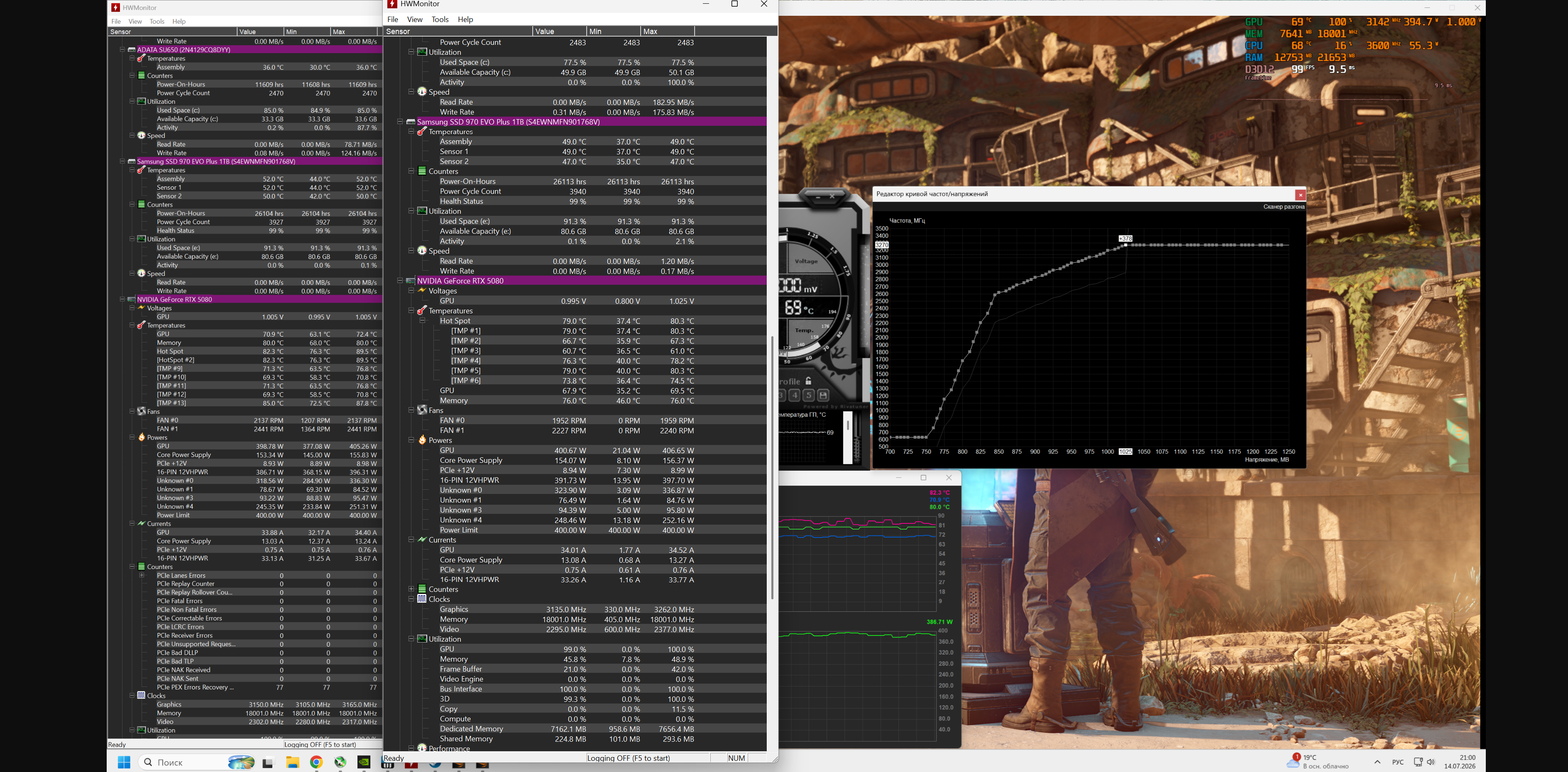1568x772 pixels.
Task: Open weather widget showing 19°C
Action: pyautogui.click(x=1318, y=762)
